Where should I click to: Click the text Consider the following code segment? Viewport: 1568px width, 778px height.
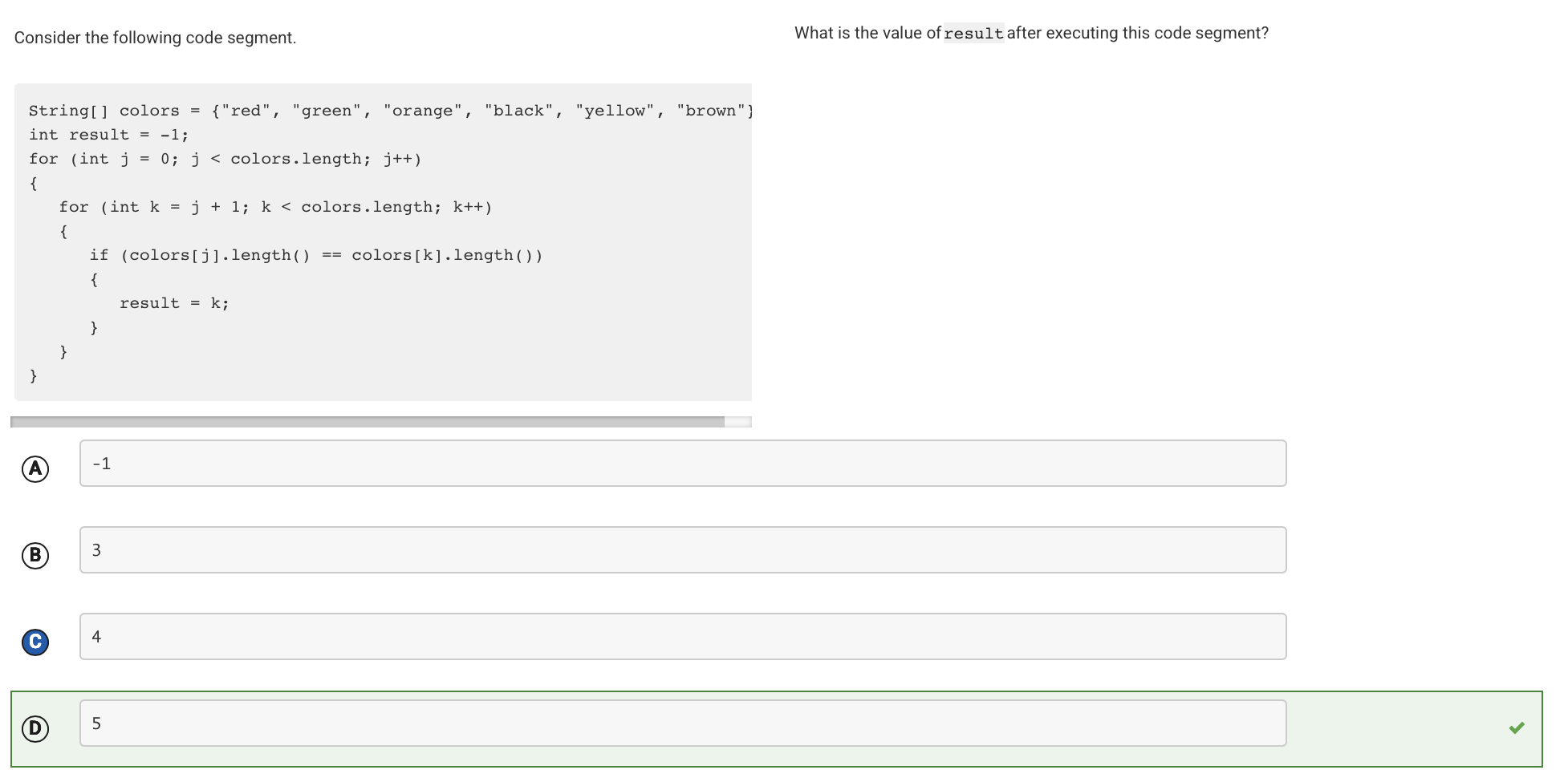[155, 37]
